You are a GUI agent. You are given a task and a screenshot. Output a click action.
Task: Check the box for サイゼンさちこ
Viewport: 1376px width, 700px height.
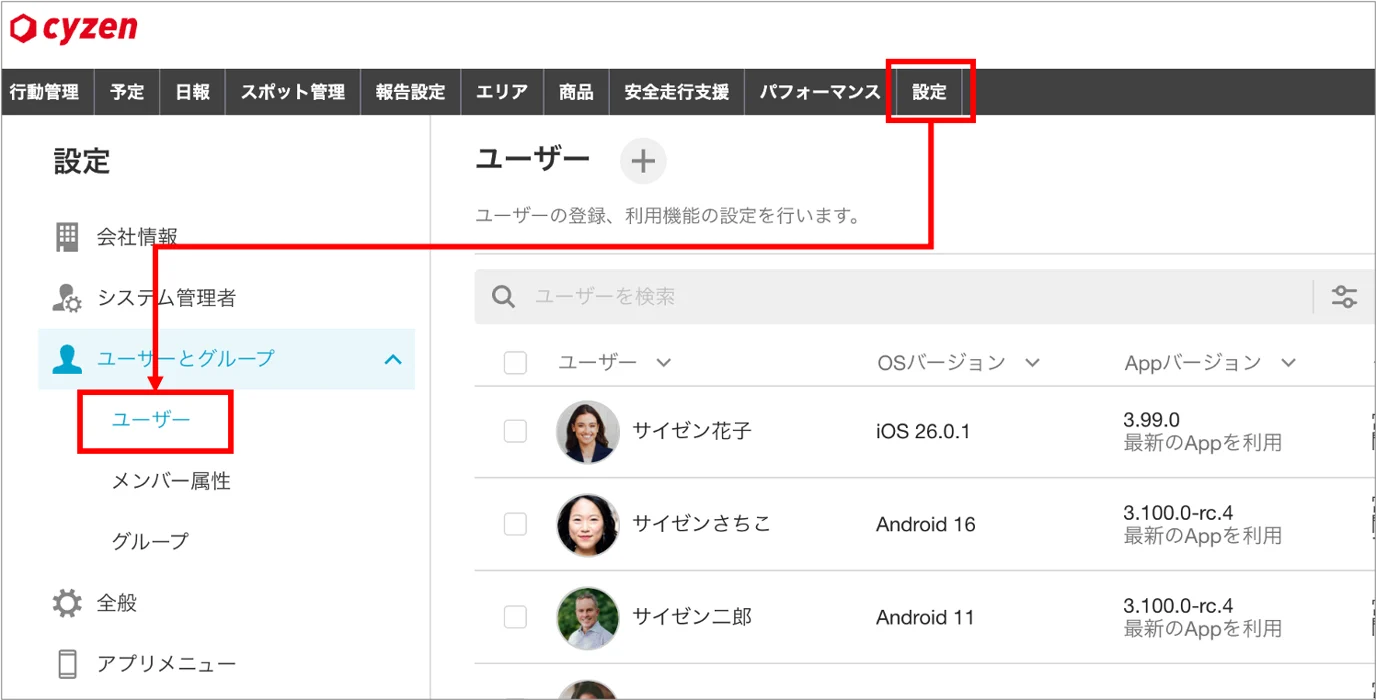pos(515,524)
